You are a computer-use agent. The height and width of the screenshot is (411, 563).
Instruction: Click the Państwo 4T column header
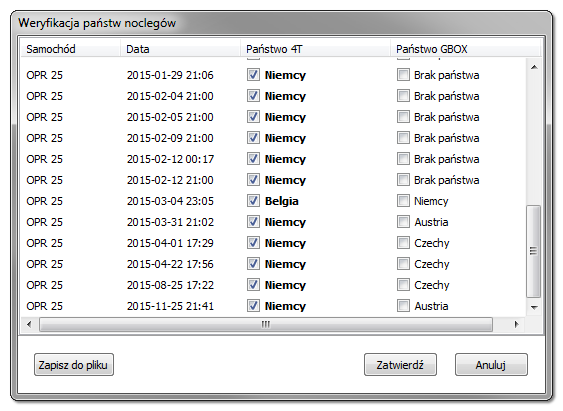click(315, 49)
